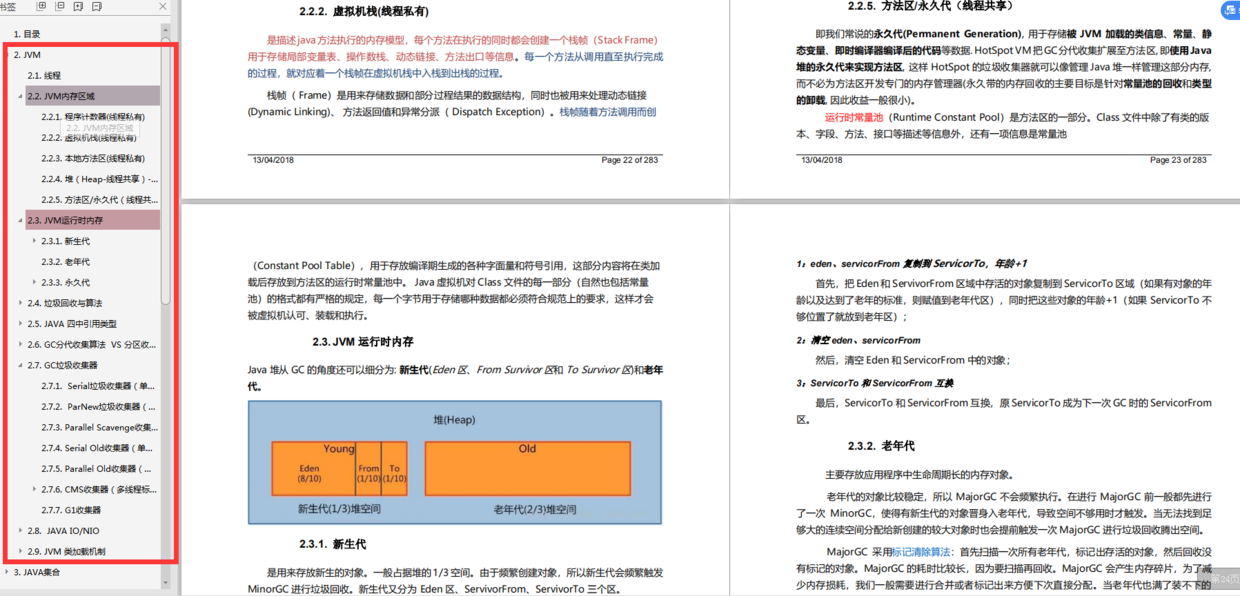Image resolution: width=1240 pixels, height=596 pixels.
Task: Expand the 2.8. JAVA IO/NIO bookmark
Action: [x=20, y=531]
